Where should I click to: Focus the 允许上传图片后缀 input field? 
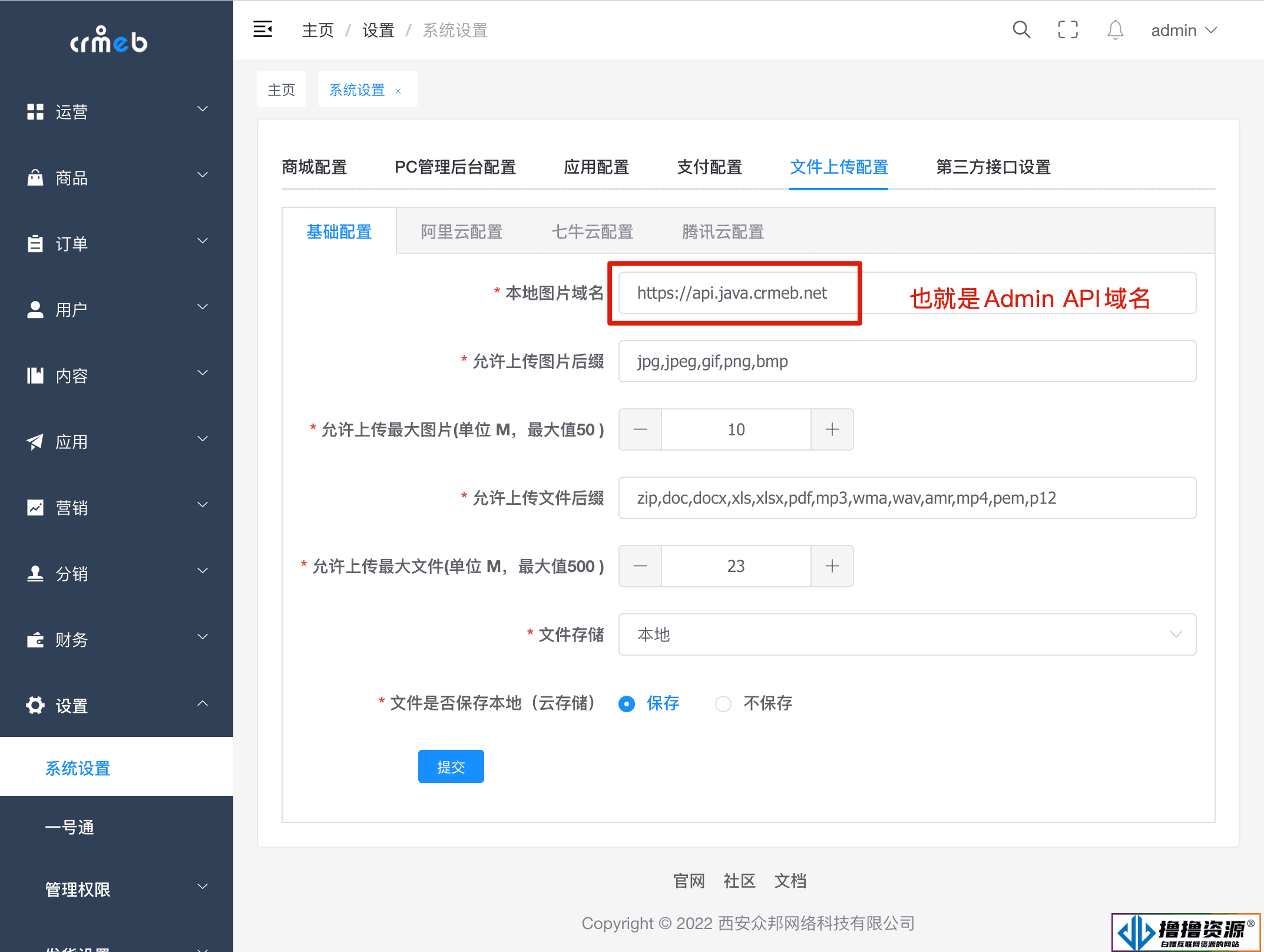click(907, 361)
